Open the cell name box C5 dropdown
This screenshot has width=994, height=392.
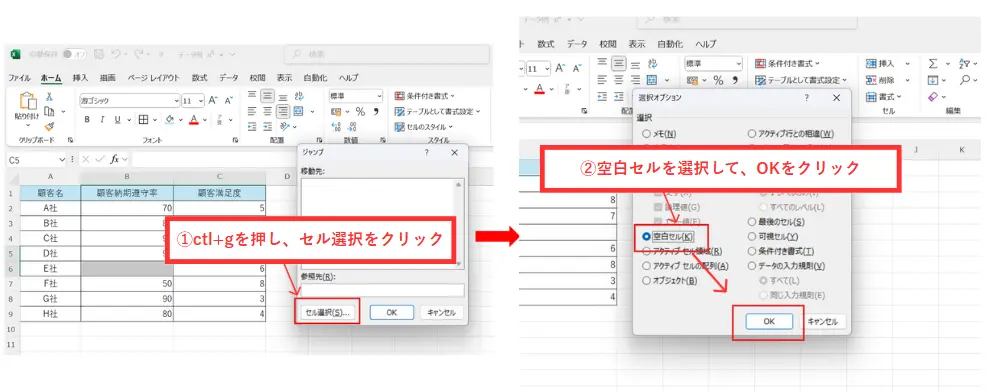tap(62, 160)
